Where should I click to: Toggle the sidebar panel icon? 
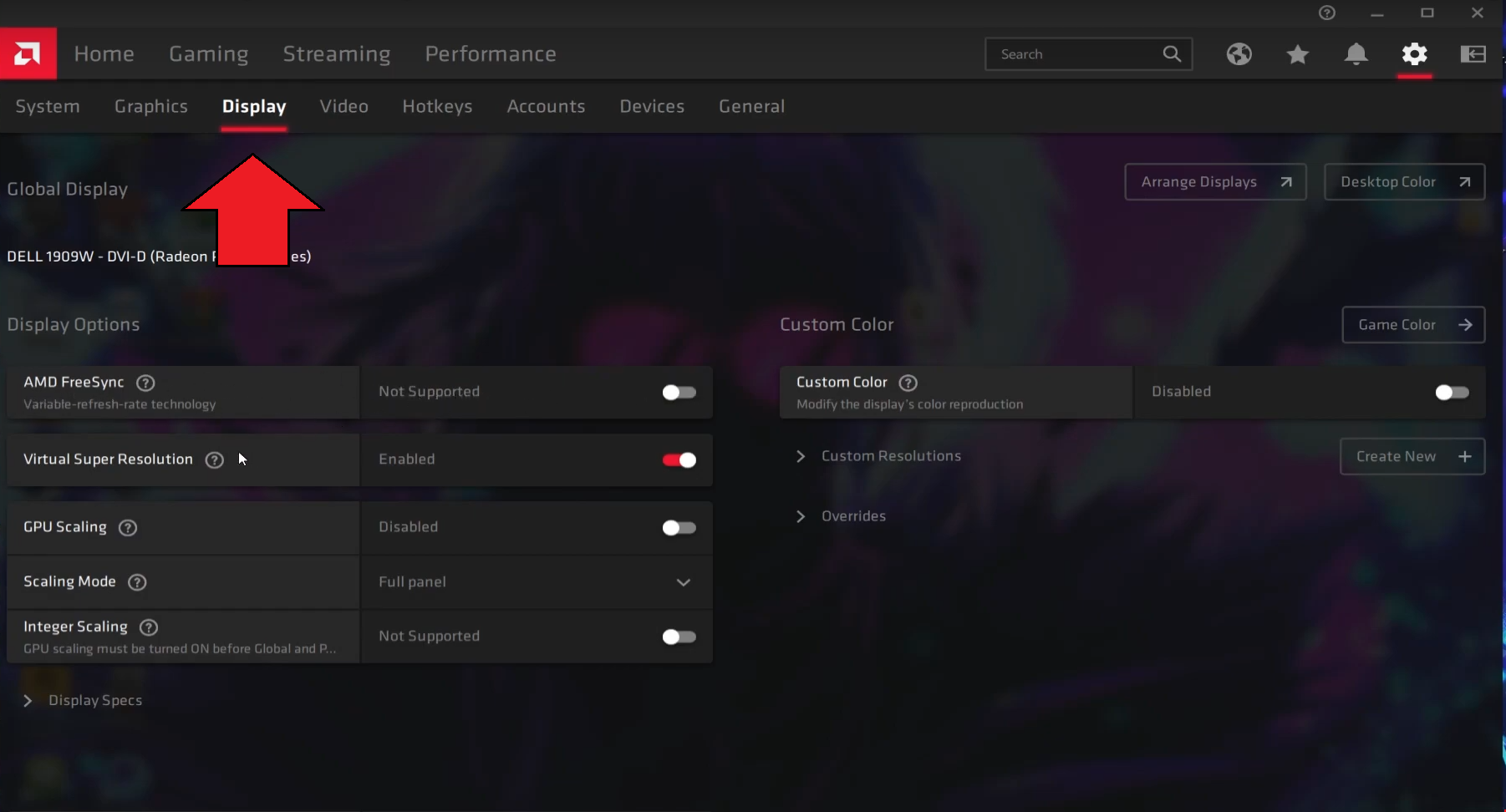[1473, 54]
